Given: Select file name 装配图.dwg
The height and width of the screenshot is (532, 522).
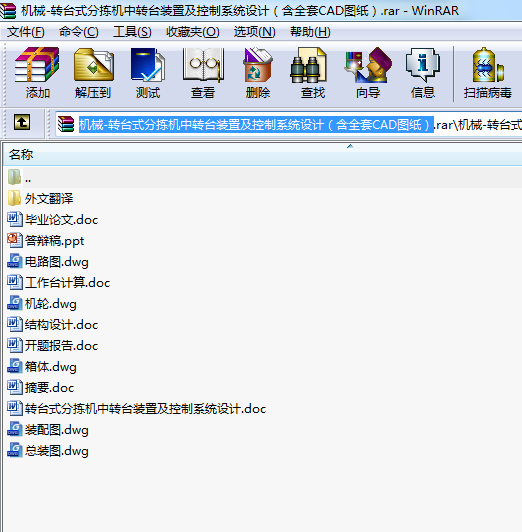Looking at the screenshot, I should point(57,430).
